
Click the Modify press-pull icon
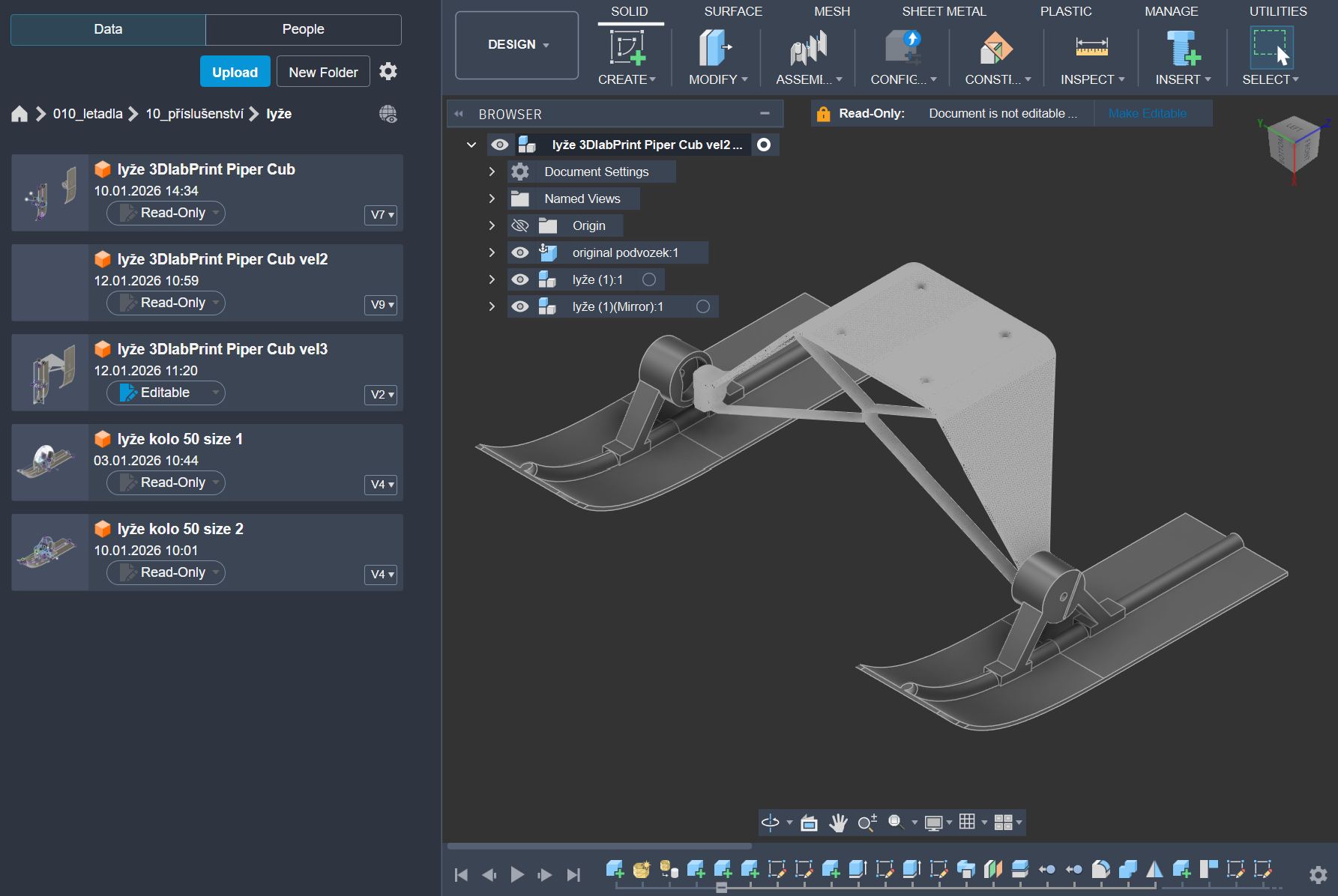tap(715, 47)
